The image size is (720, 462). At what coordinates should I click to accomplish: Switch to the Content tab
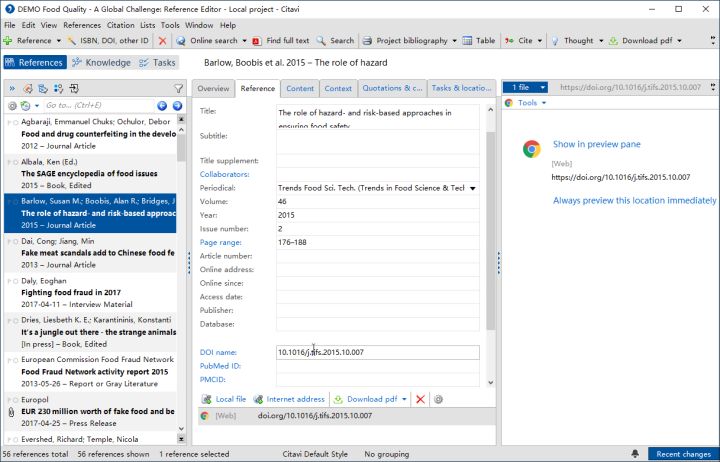300,88
